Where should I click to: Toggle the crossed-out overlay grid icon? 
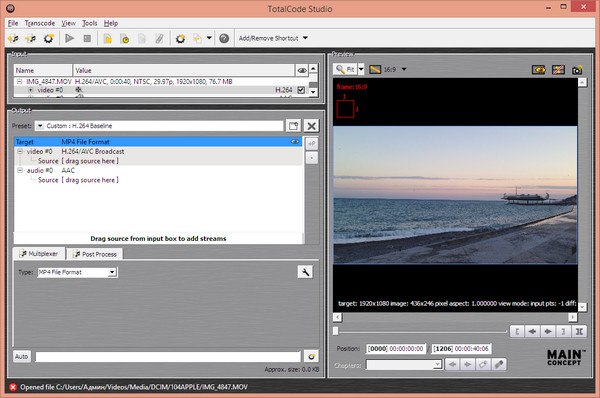(558, 70)
